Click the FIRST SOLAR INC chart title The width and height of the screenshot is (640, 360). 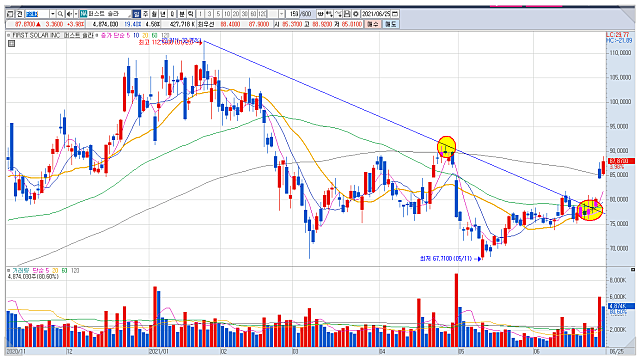click(x=52, y=36)
